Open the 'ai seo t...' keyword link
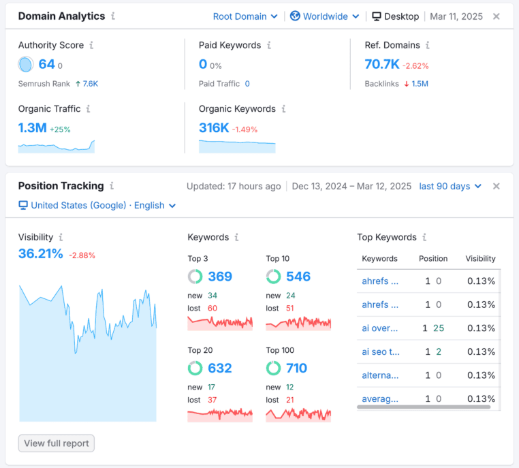Image resolution: width=519 pixels, height=468 pixels. pyautogui.click(x=381, y=352)
